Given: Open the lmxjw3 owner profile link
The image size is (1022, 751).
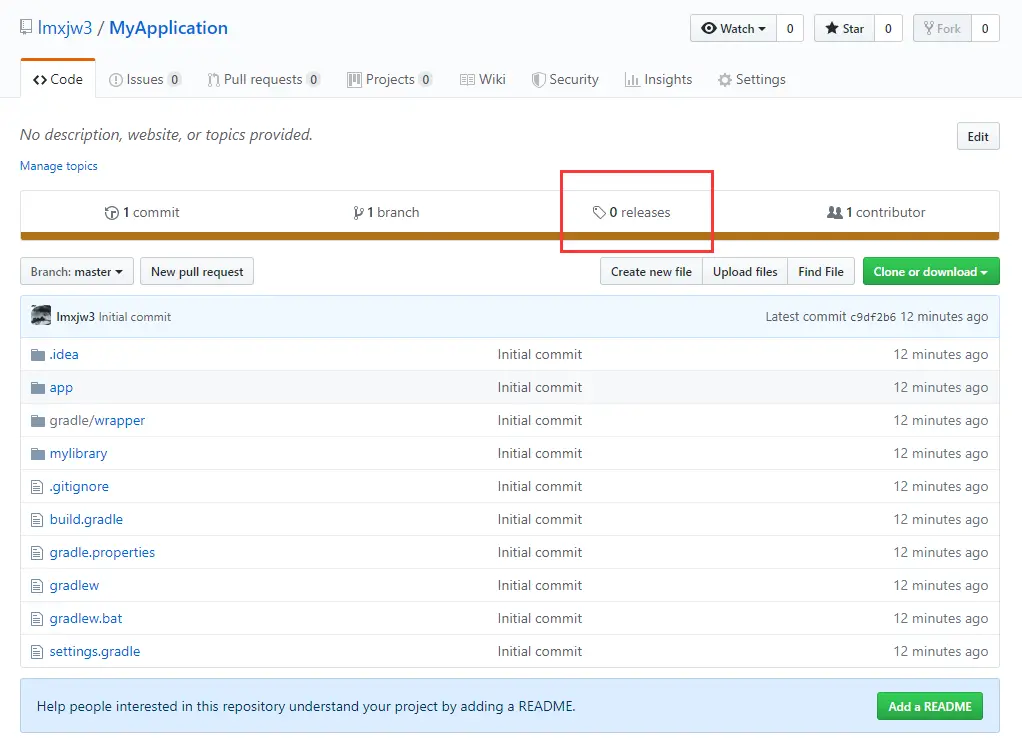Looking at the screenshot, I should (65, 28).
